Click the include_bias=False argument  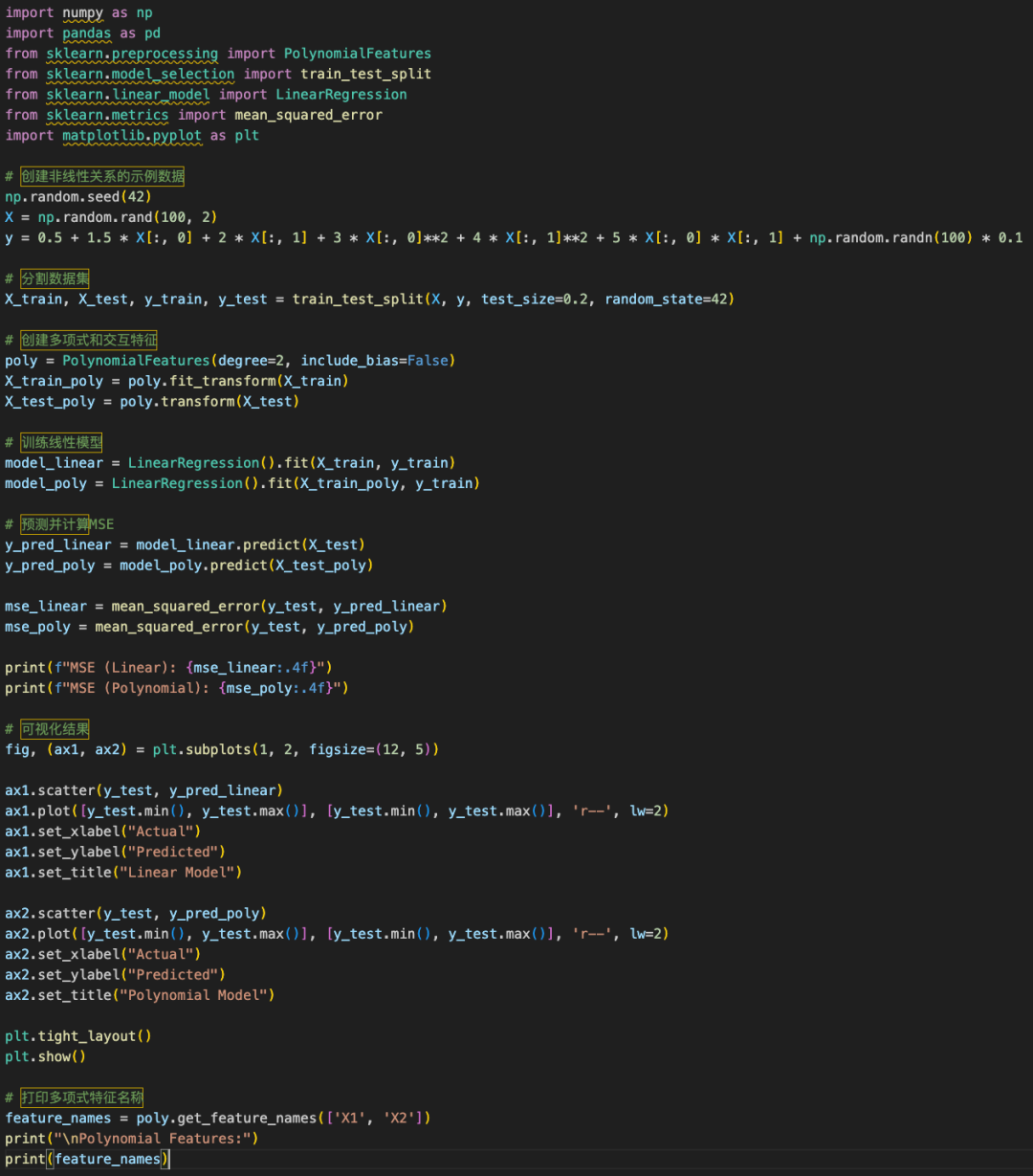pyautogui.click(x=375, y=360)
